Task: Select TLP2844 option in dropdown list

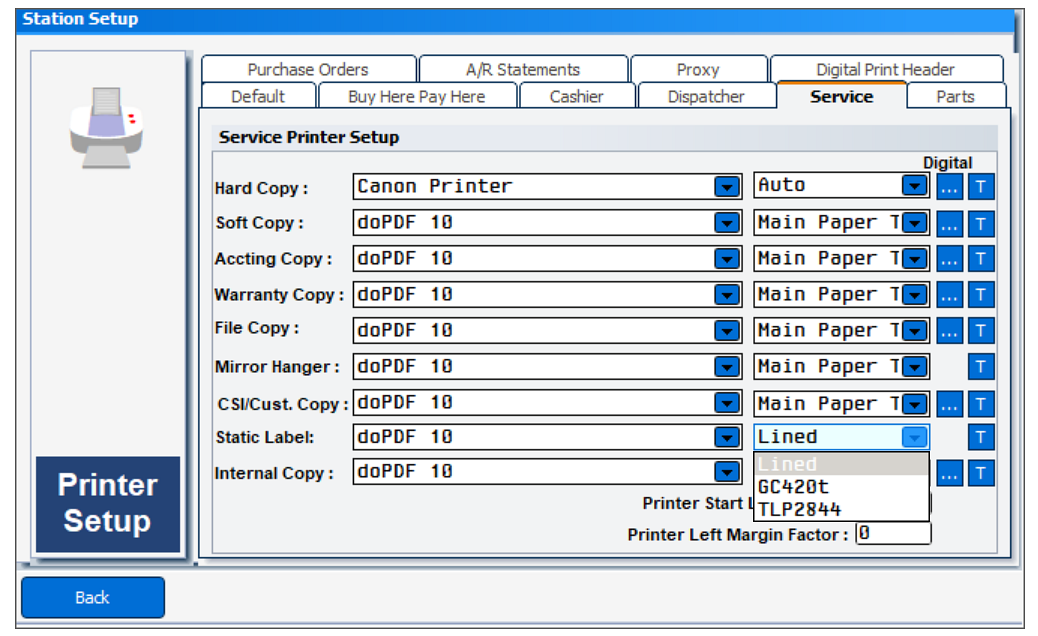Action: click(841, 510)
